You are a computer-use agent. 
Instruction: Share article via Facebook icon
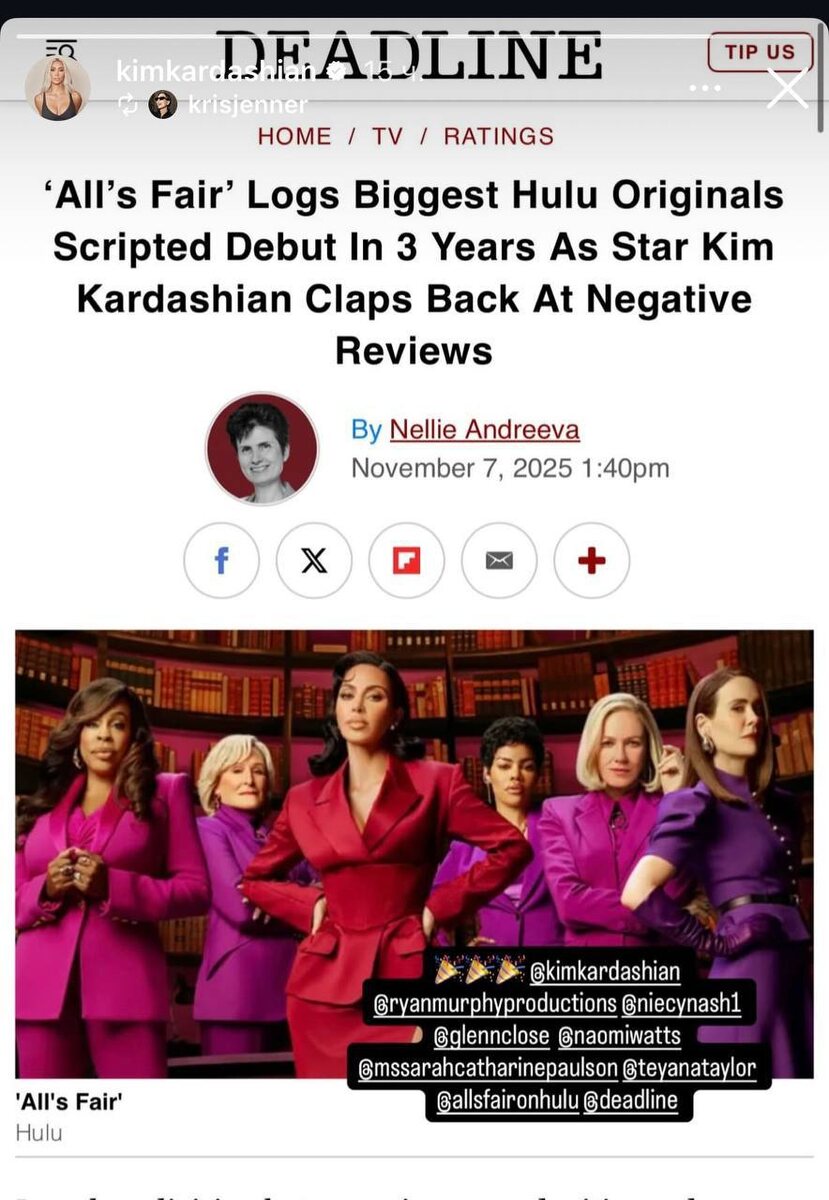tap(221, 561)
